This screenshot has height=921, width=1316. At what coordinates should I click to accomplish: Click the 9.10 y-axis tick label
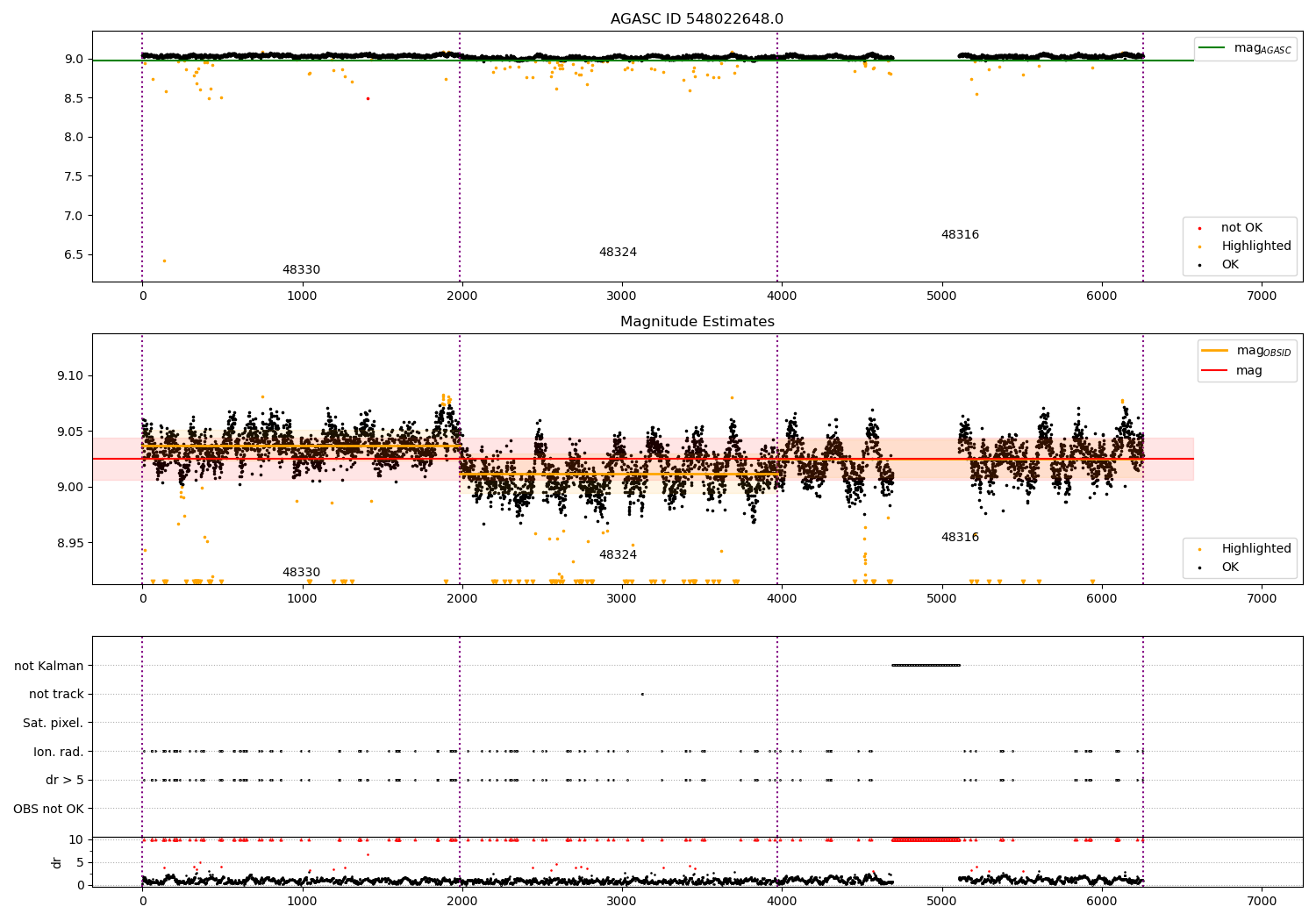click(69, 375)
